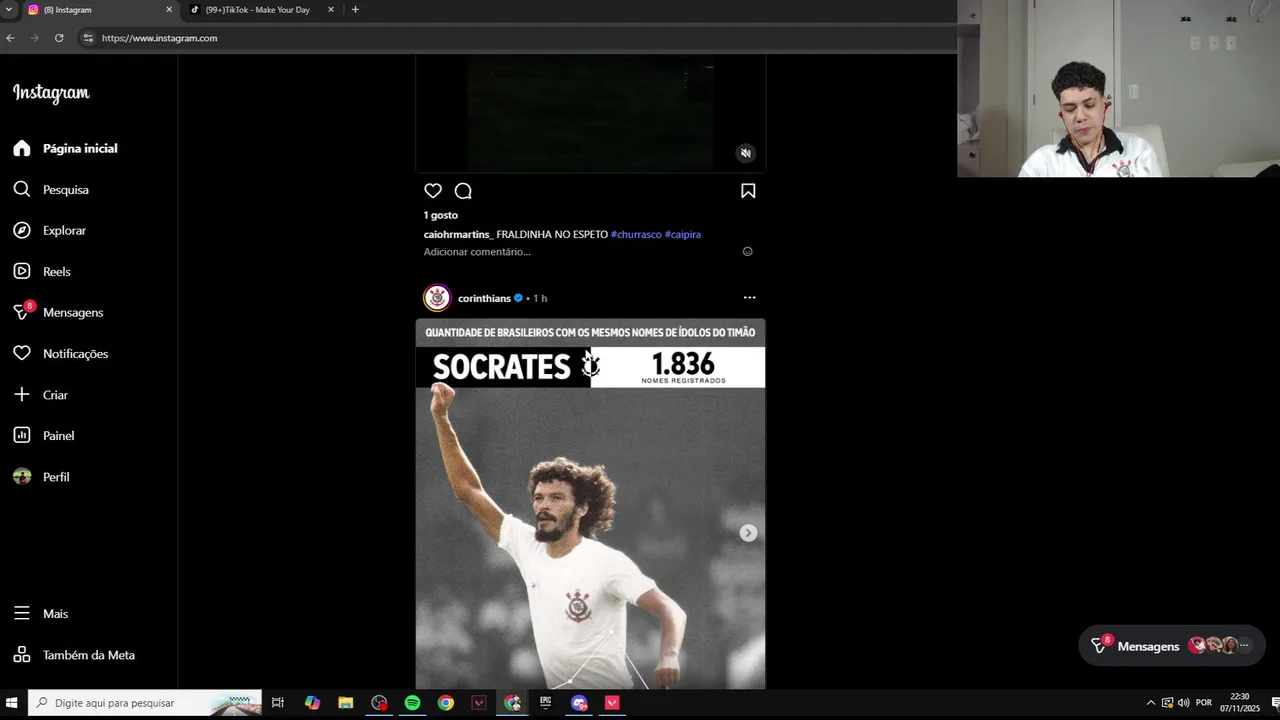The width and height of the screenshot is (1280, 720).
Task: Go to Página inicial in sidebar
Action: pos(66,148)
